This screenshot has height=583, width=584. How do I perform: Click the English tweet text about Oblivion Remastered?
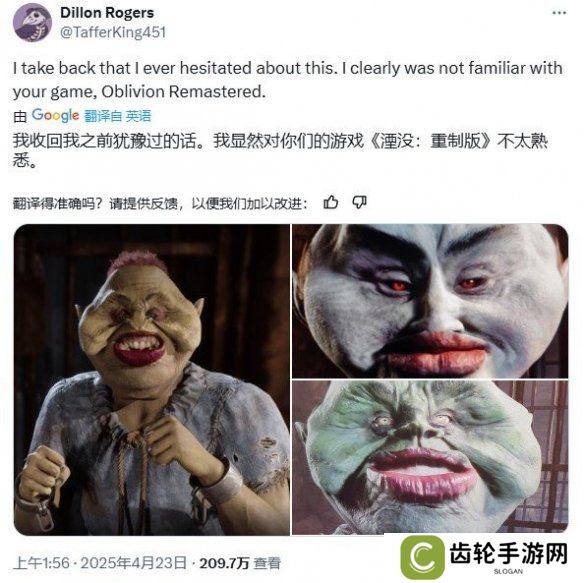[x=288, y=80]
